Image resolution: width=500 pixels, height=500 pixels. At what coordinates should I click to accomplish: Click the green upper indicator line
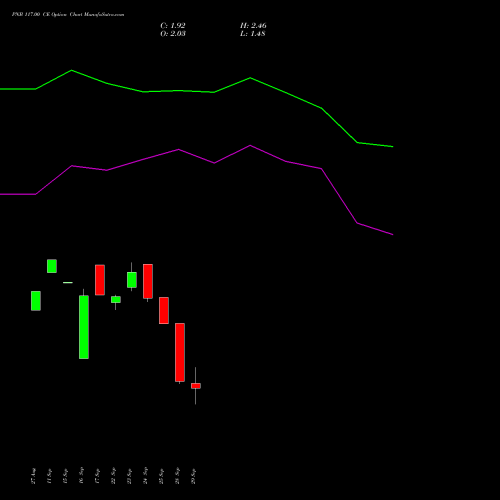(197, 91)
